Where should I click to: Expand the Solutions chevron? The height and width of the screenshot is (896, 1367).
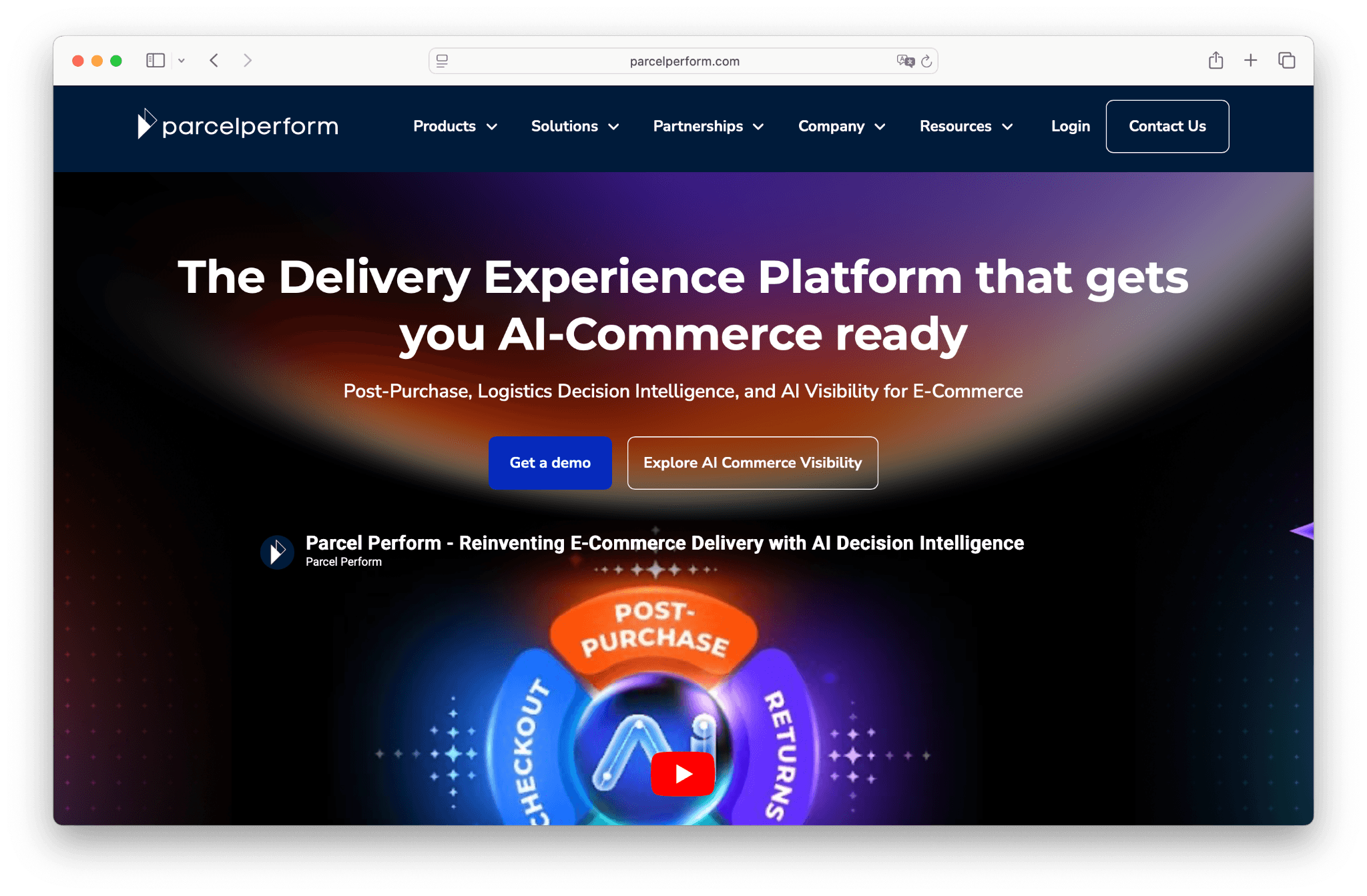point(614,127)
